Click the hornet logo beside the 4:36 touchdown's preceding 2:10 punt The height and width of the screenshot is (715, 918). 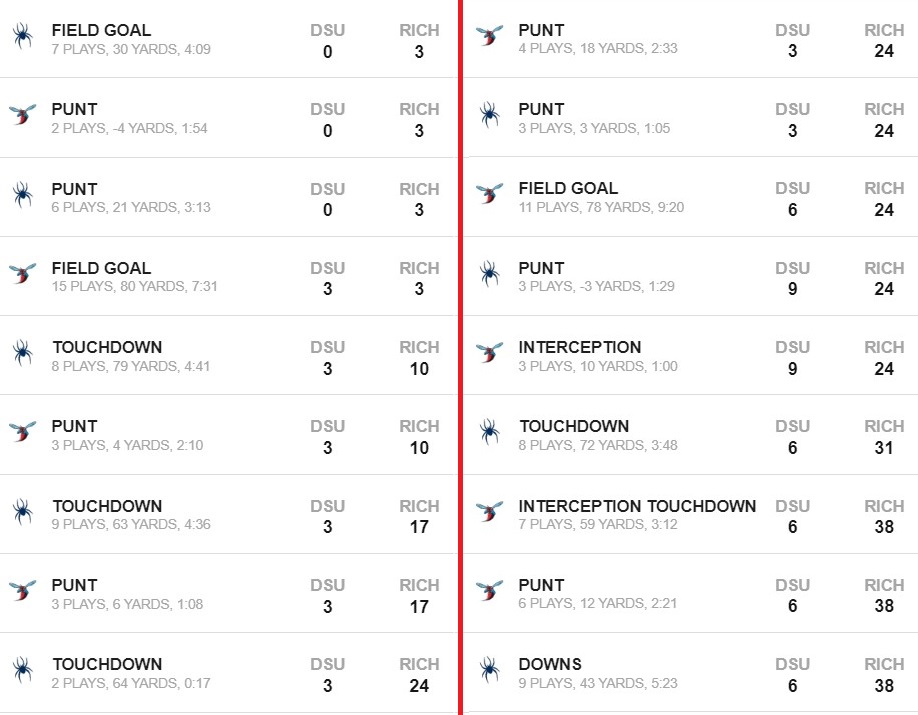22,432
